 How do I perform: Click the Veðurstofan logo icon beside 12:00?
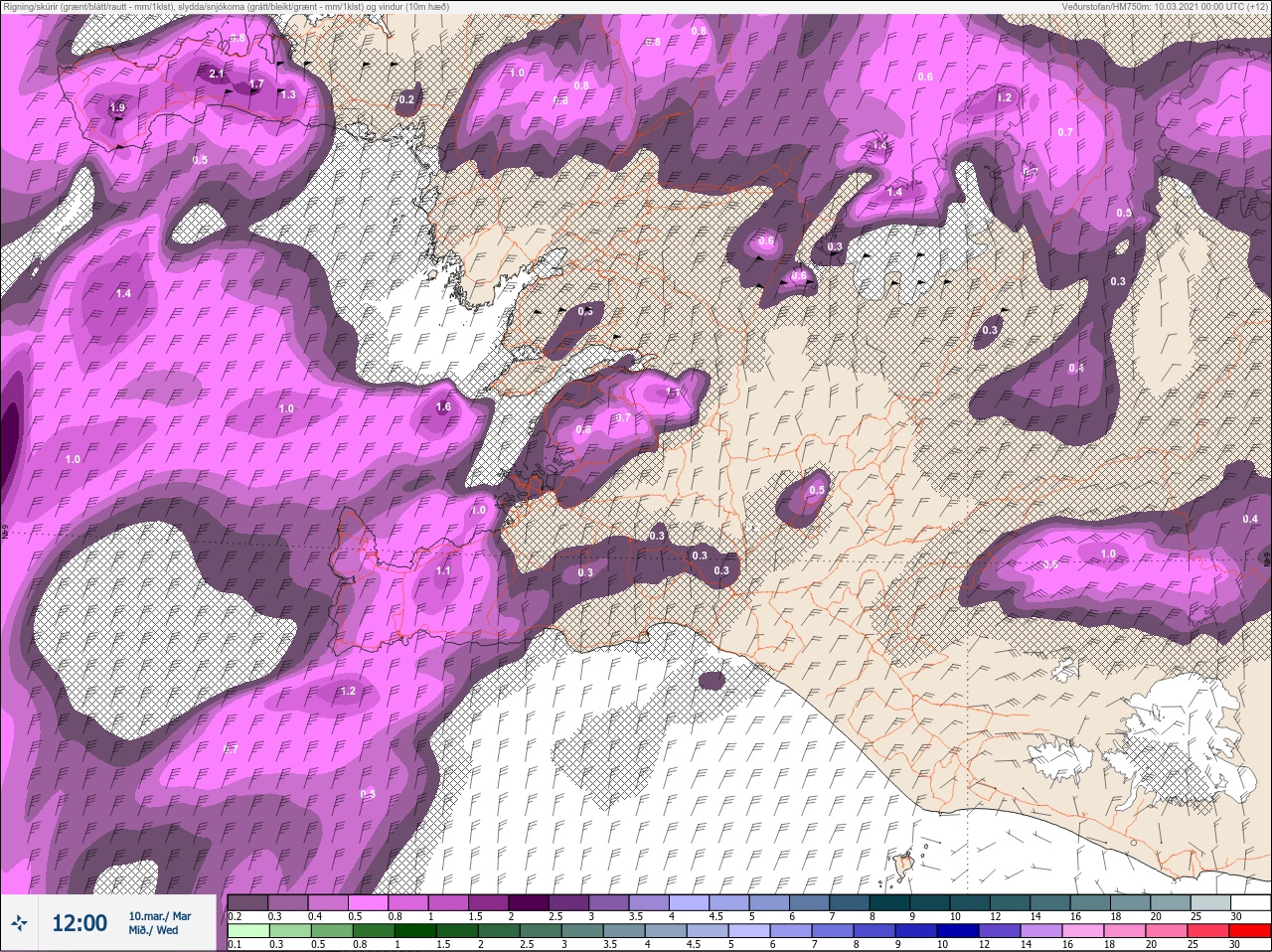coord(19,923)
